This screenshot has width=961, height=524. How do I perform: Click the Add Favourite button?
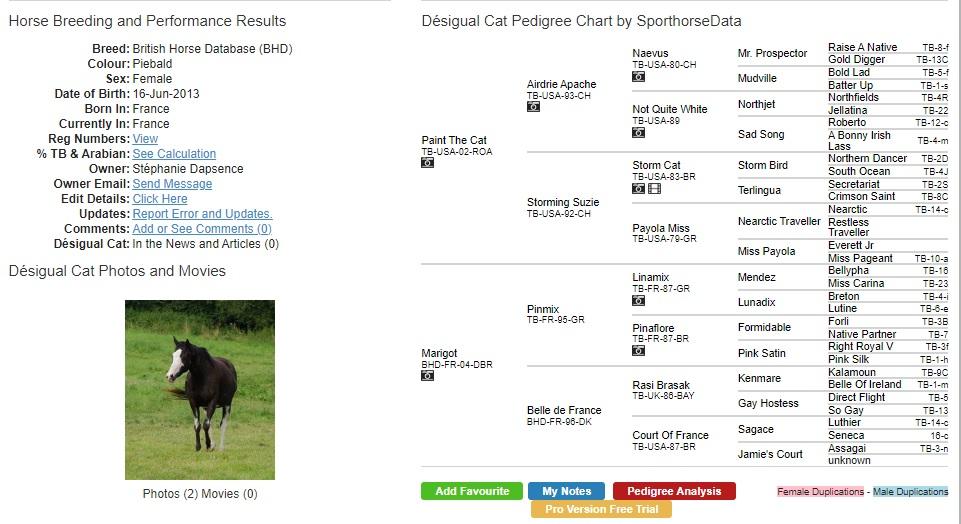(x=472, y=491)
